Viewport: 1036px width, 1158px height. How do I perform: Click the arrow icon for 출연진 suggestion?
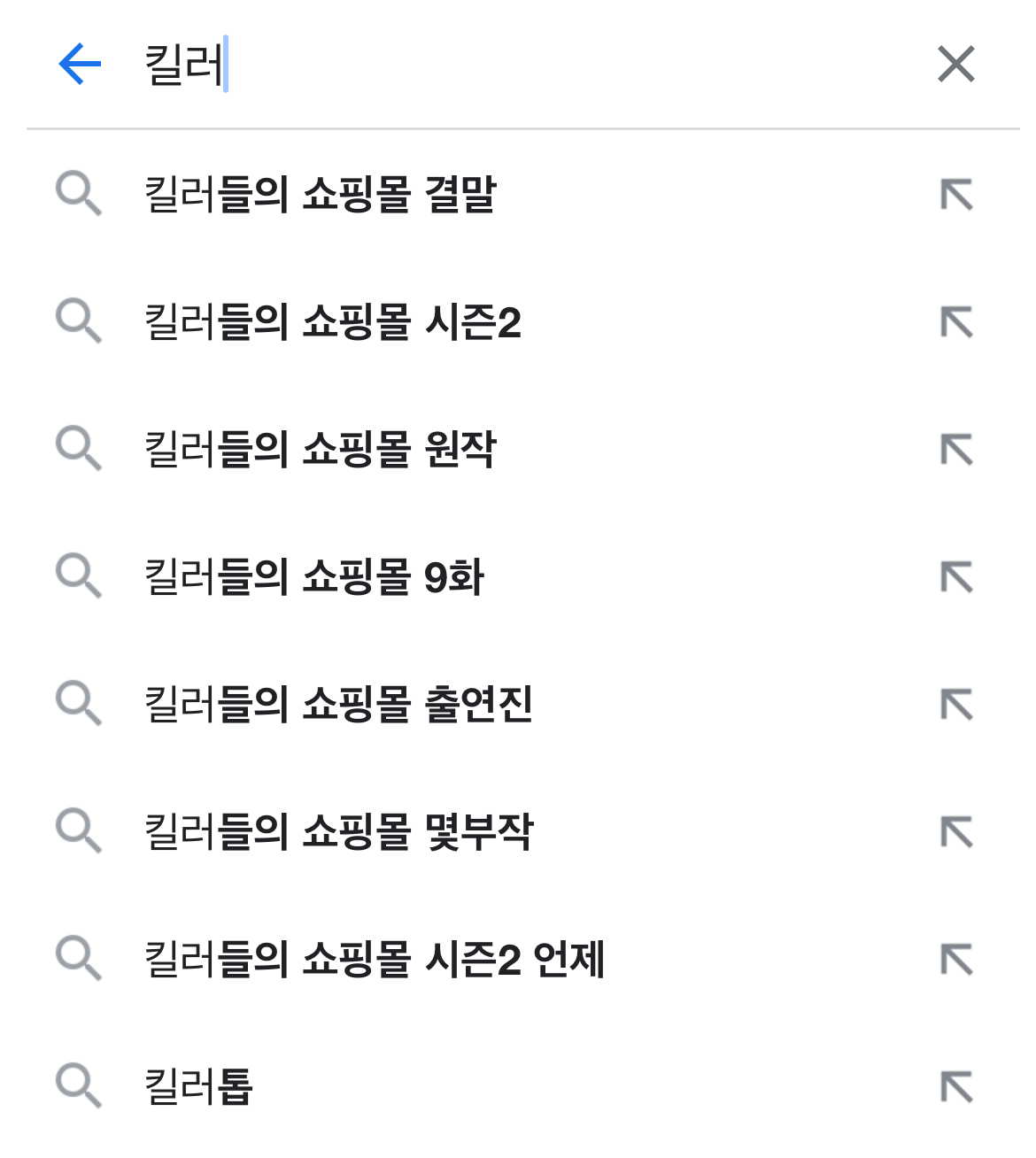coord(956,704)
